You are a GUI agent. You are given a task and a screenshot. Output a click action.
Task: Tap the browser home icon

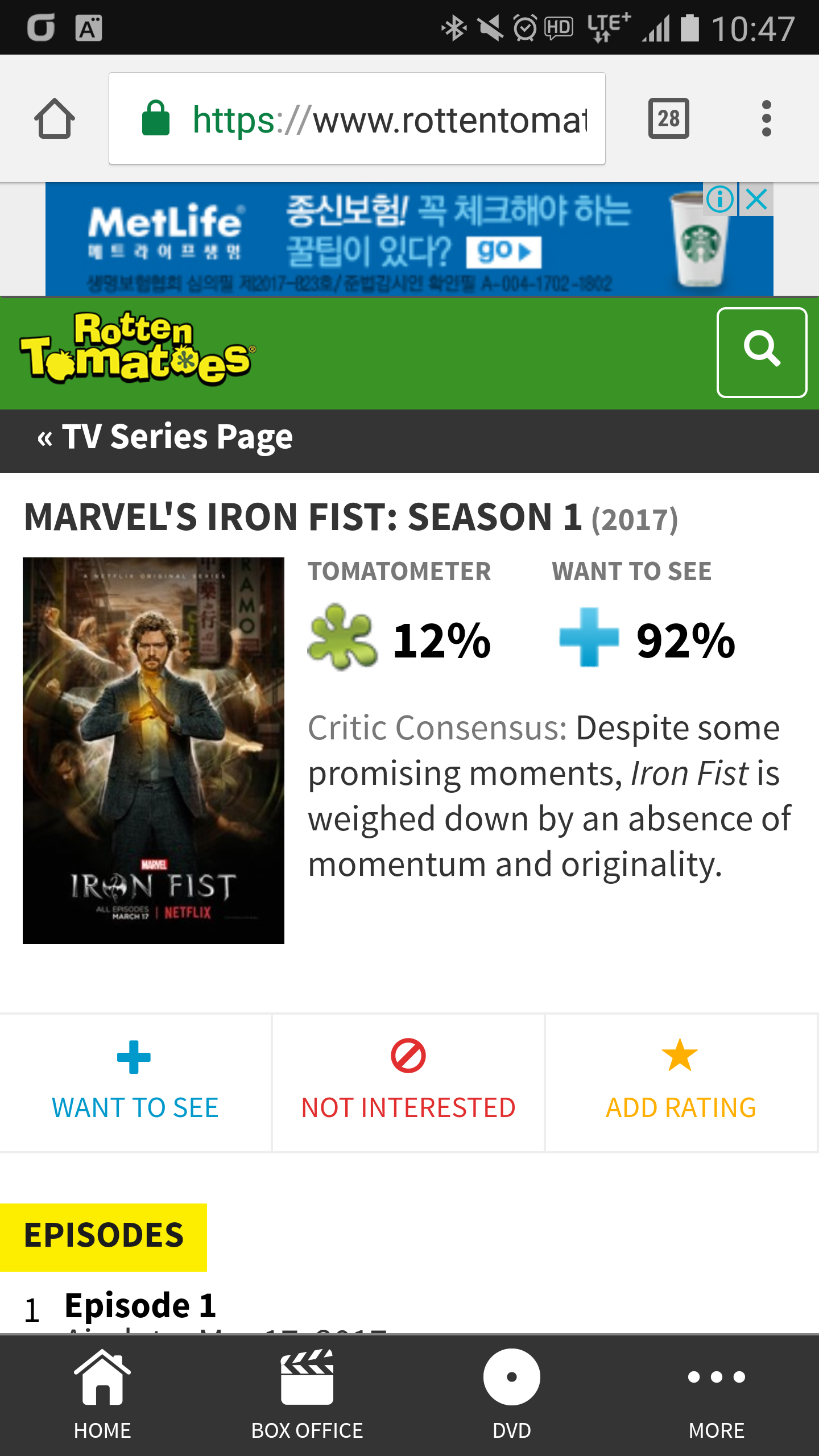55,119
